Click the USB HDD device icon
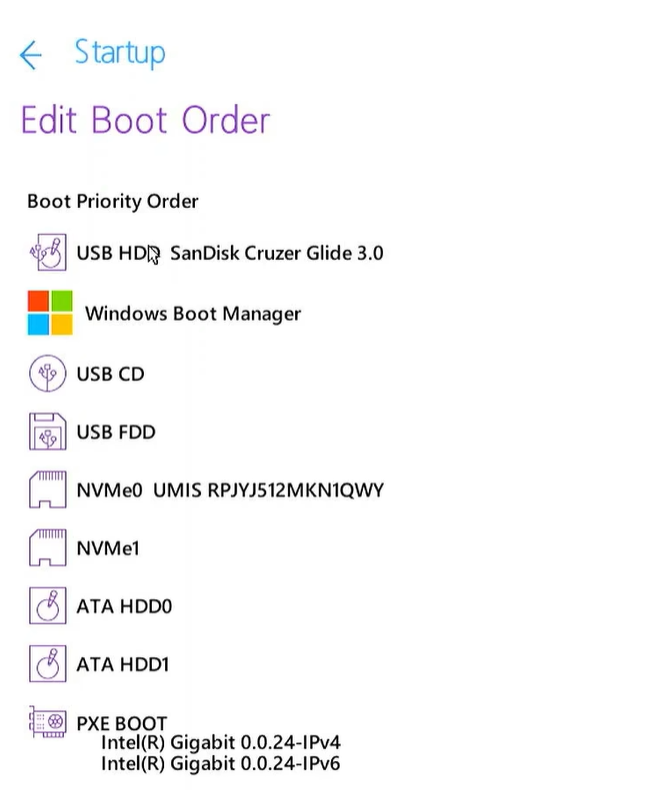This screenshot has width=664, height=790. [48, 253]
